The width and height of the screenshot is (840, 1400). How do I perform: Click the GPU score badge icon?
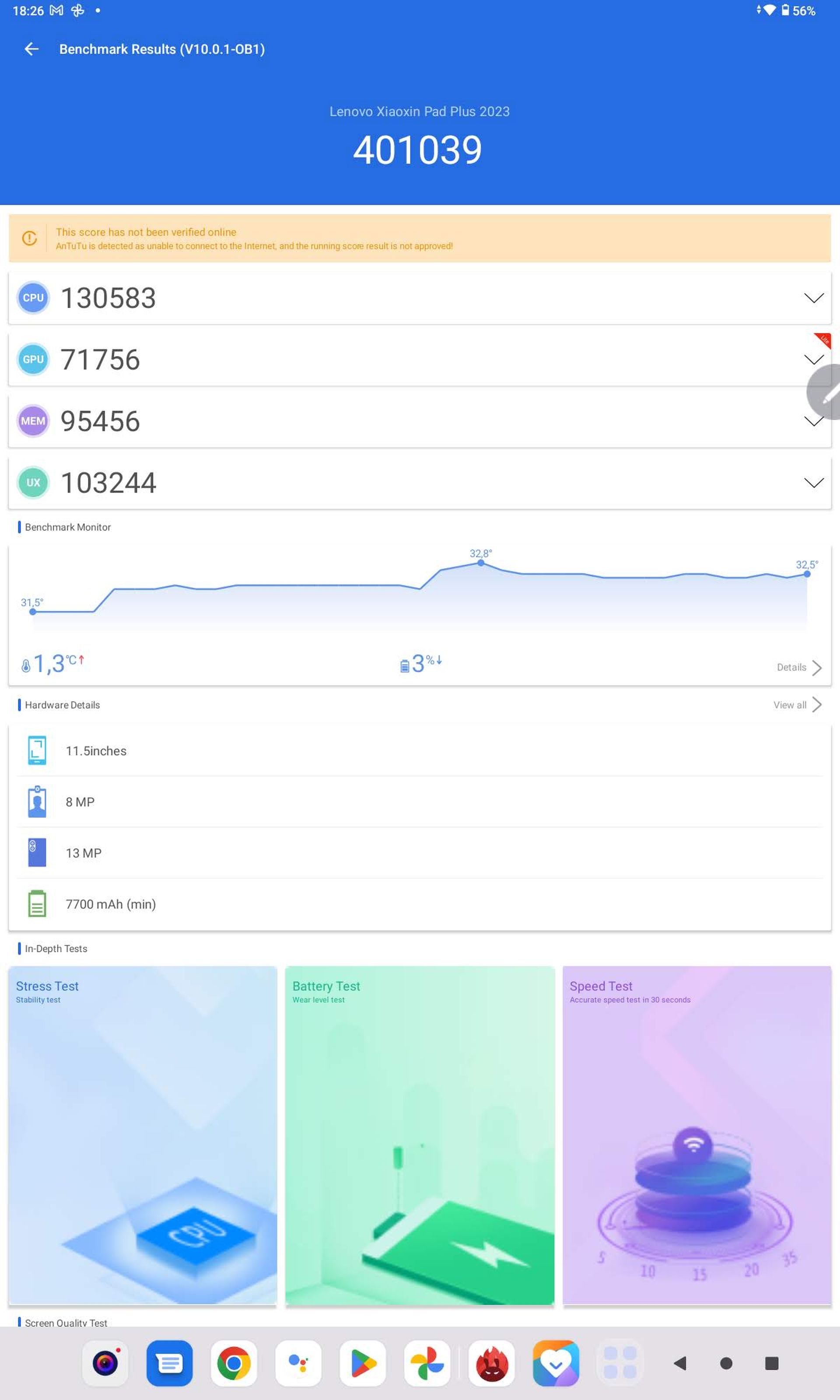(33, 359)
